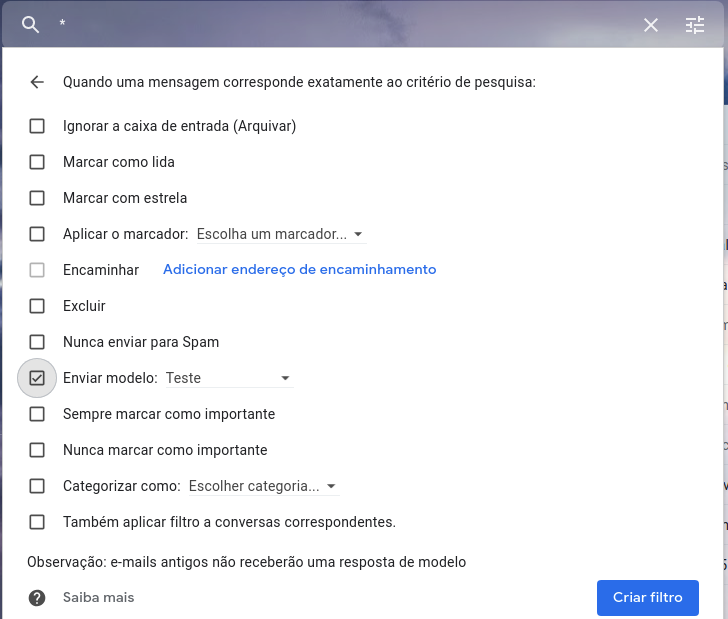Check Nunca marcar como importante
The height and width of the screenshot is (619, 728).
(x=37, y=450)
